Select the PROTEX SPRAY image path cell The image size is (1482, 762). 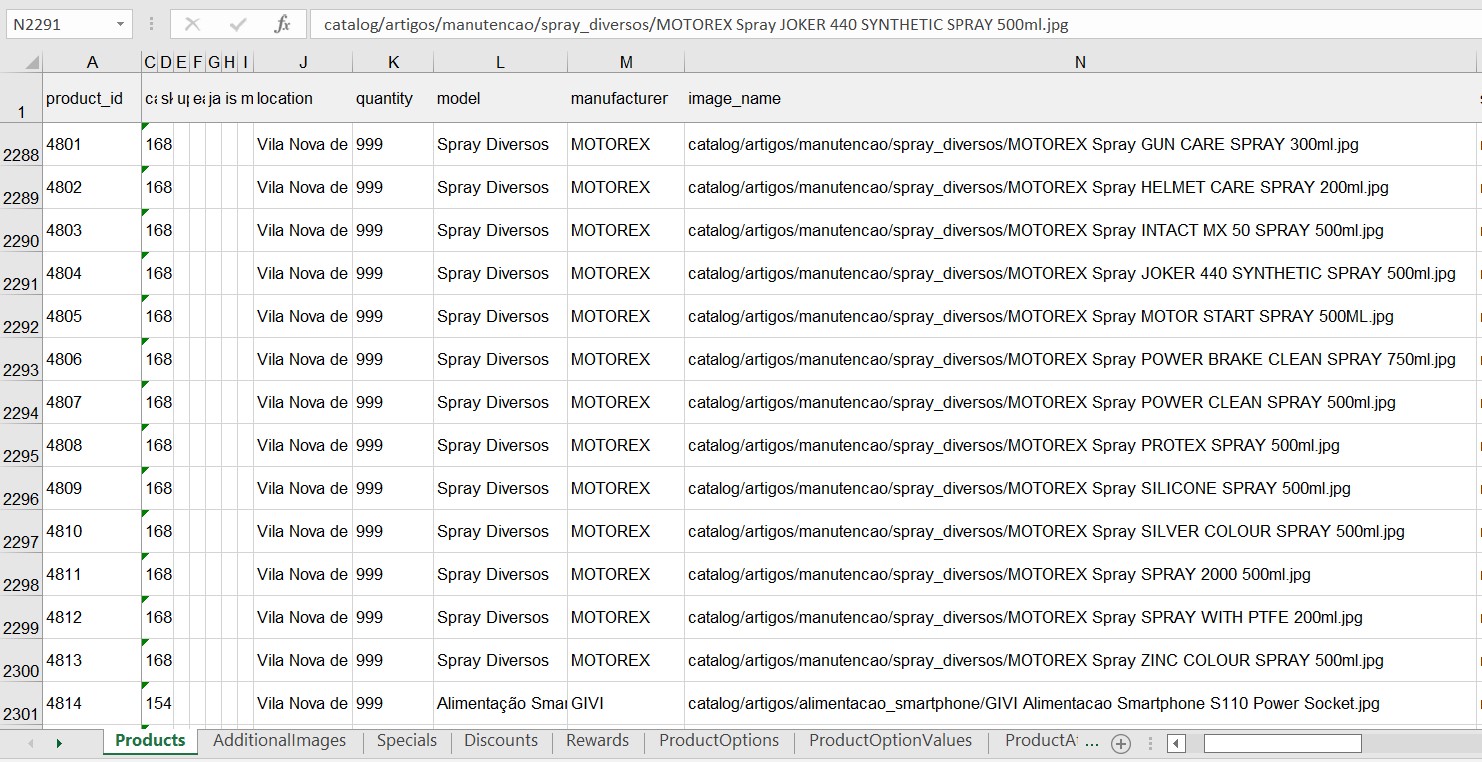click(1080, 445)
